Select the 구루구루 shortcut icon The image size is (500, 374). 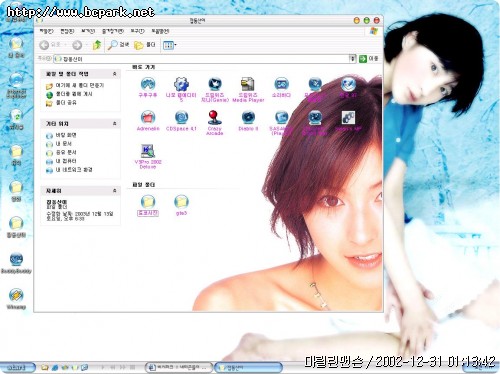(148, 84)
